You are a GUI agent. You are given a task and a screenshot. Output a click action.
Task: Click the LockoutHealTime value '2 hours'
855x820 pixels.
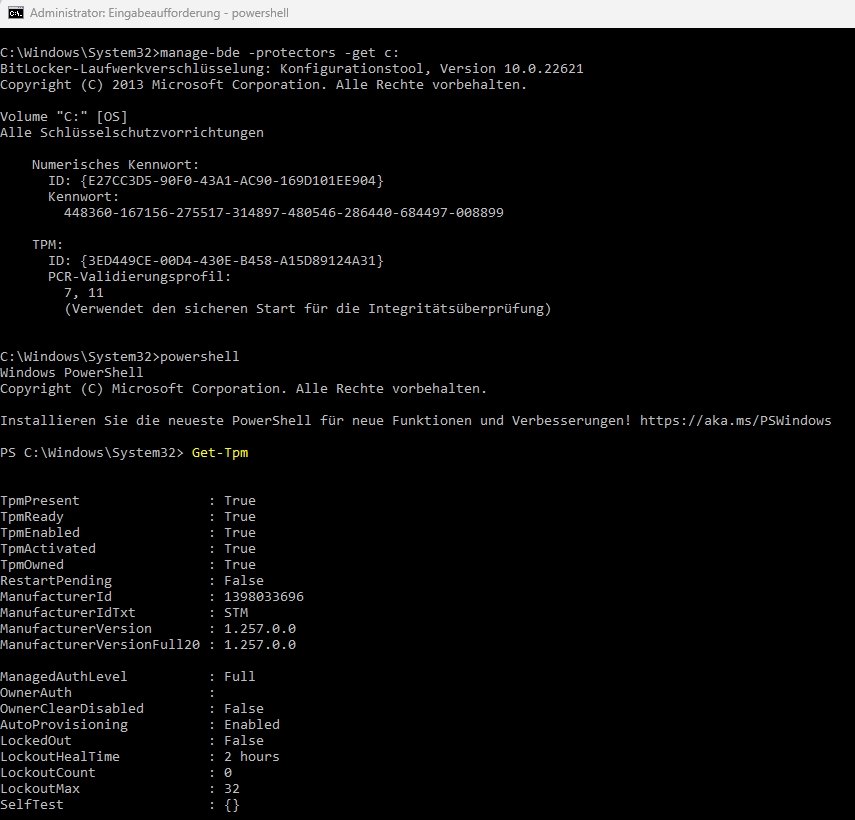point(252,757)
